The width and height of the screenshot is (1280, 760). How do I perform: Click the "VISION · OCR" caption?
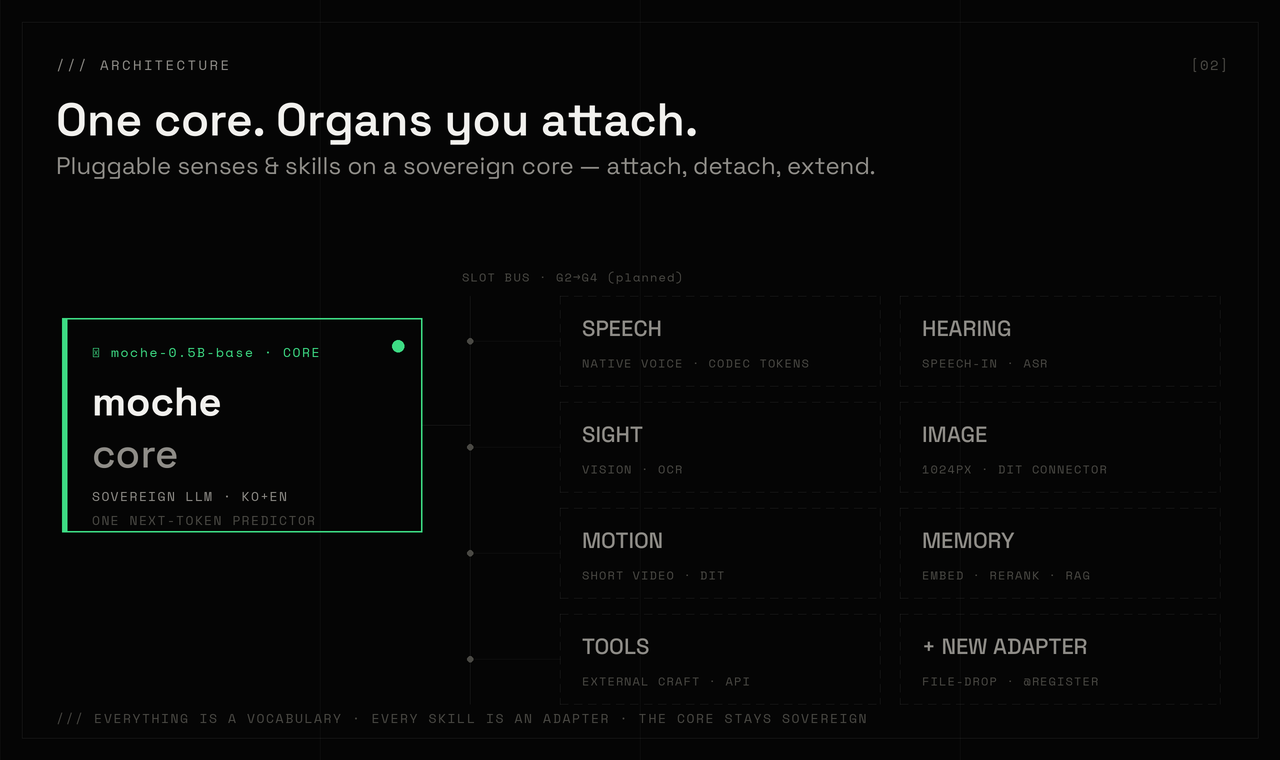pos(632,470)
